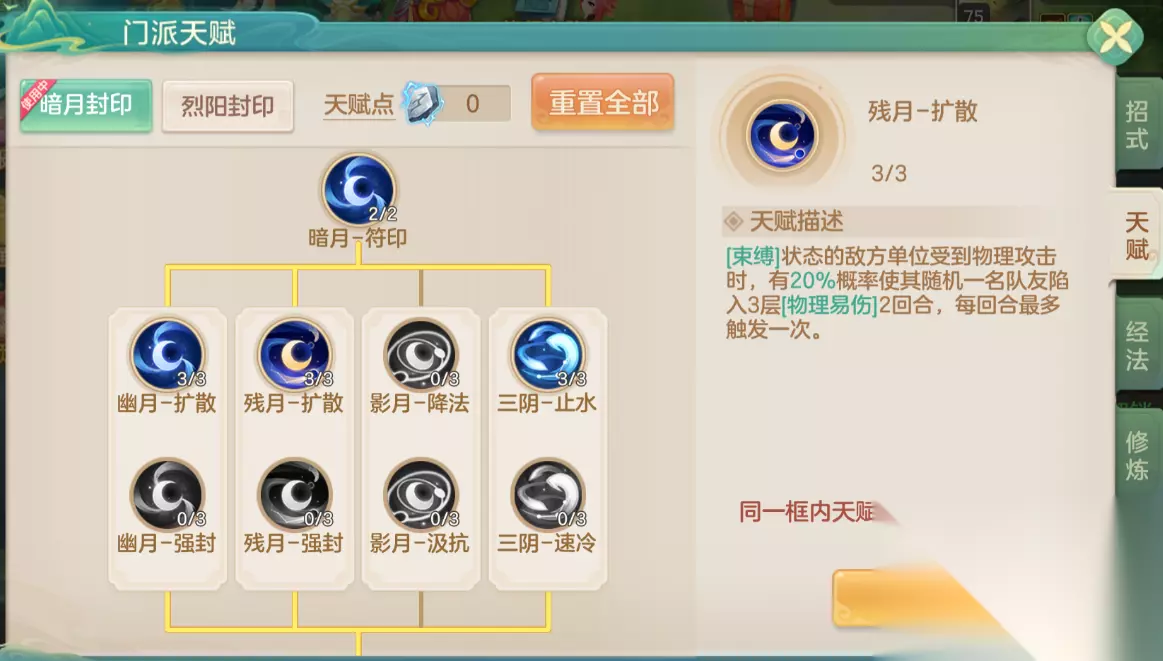Switch to the 暗月封印 talent set
1163x661 pixels.
click(86, 105)
